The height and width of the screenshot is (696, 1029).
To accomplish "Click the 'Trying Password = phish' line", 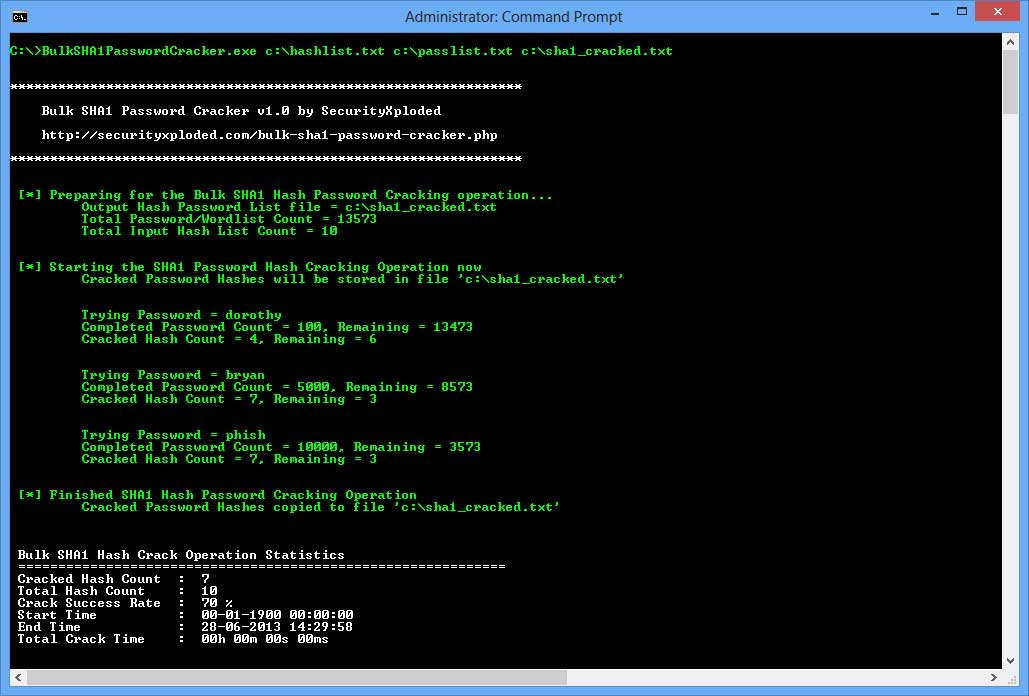I will coord(173,435).
